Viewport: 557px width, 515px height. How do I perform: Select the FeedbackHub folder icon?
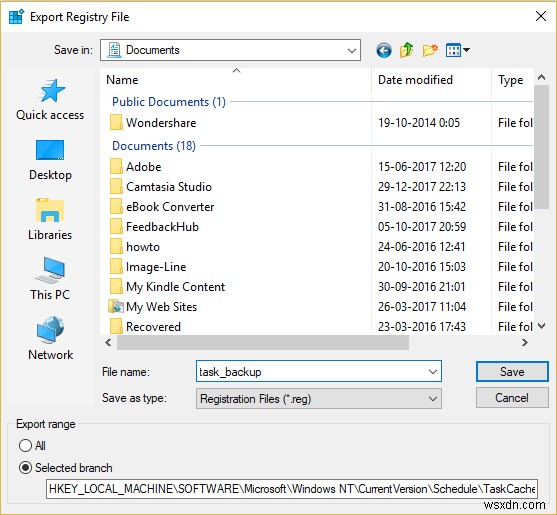[x=116, y=226]
